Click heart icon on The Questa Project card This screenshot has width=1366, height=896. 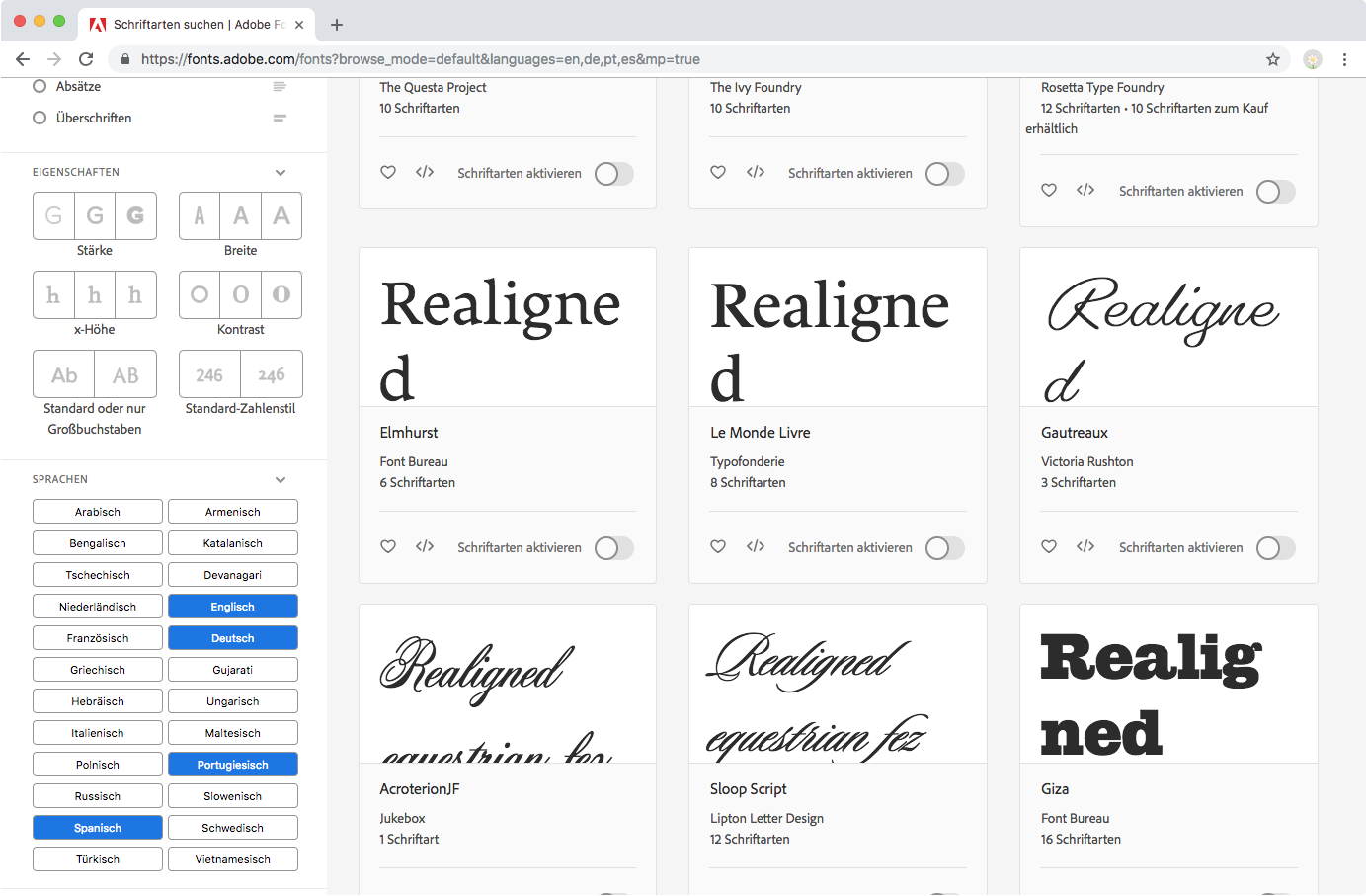click(x=388, y=172)
